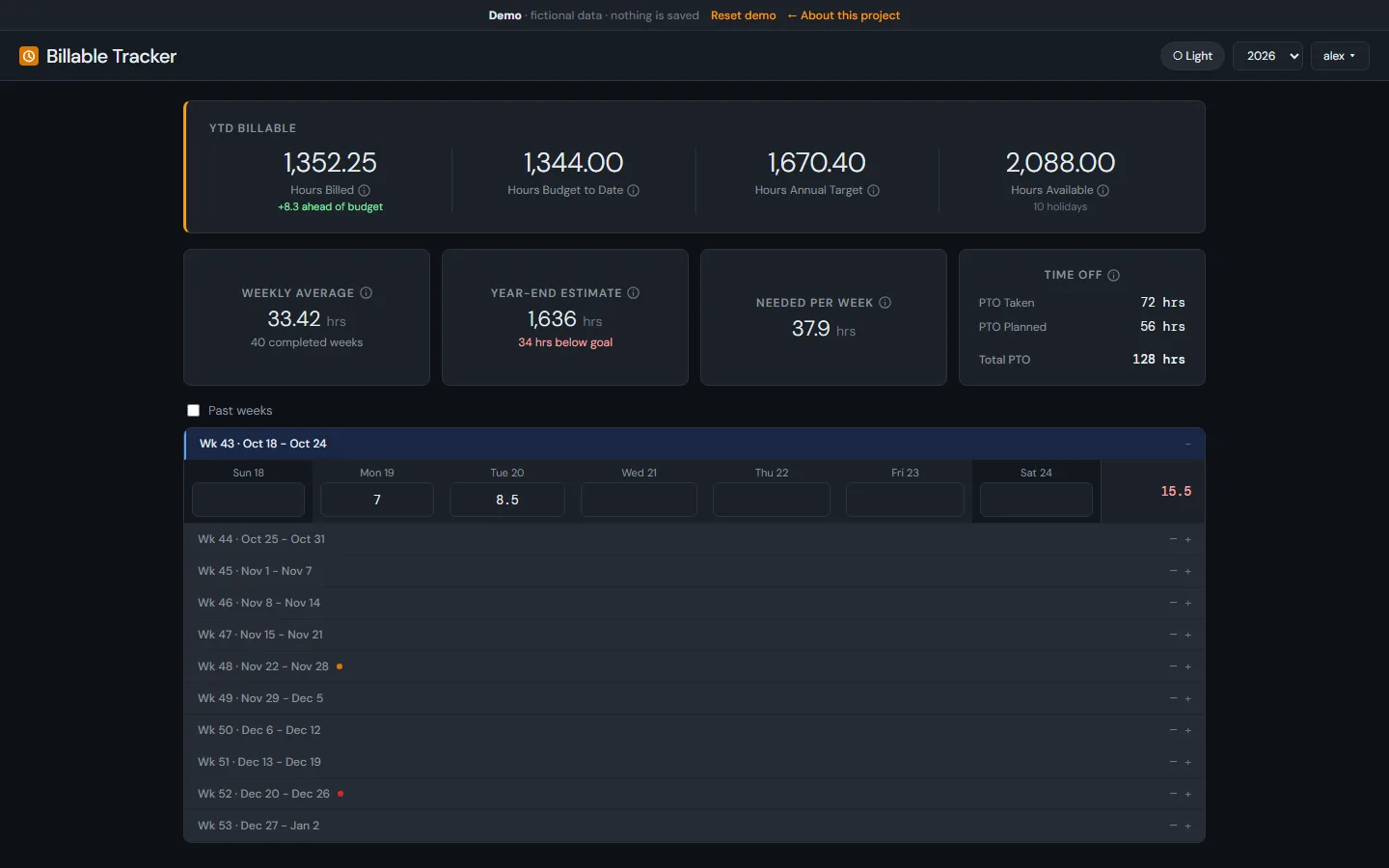Viewport: 1389px width, 868px height.
Task: Select the Wk 47 · Nov 15 – Nov 21 row
Action: pyautogui.click(x=694, y=635)
